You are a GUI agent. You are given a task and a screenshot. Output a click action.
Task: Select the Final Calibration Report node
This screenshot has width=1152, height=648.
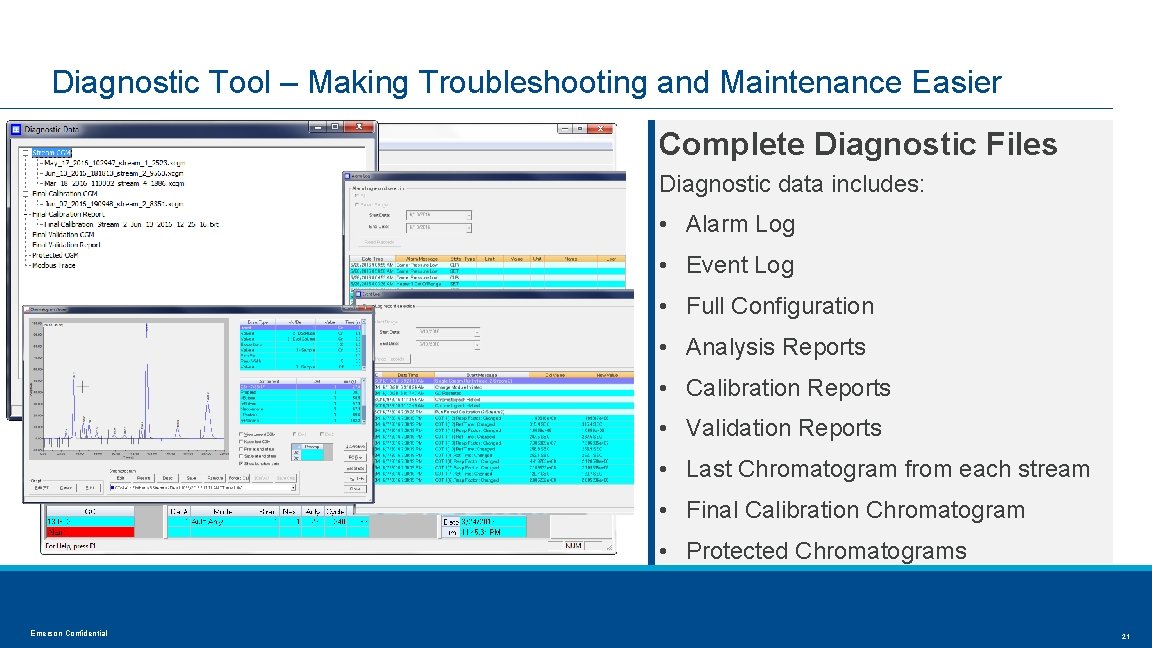click(x=68, y=214)
